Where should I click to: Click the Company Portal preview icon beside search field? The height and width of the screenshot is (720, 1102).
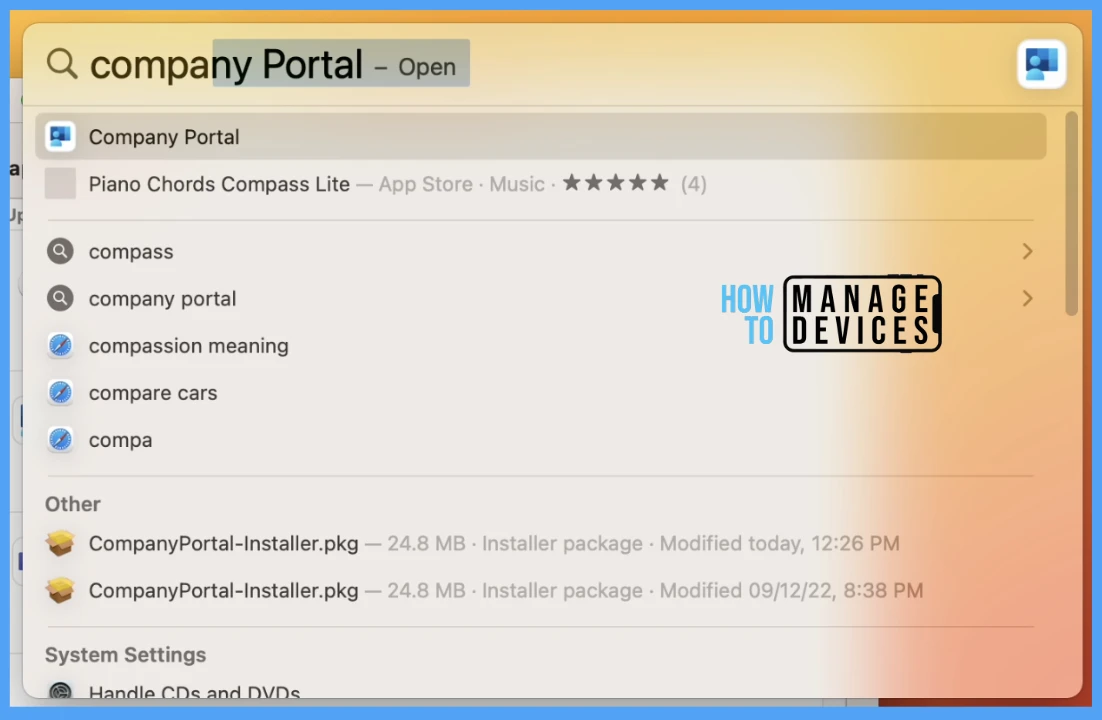1042,64
